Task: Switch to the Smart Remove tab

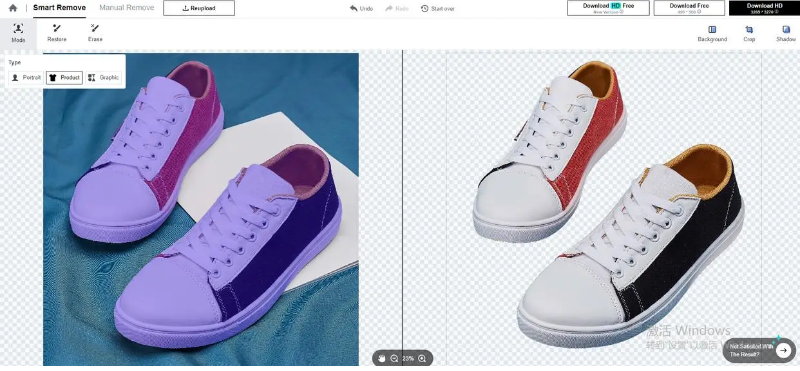Action: [x=59, y=8]
